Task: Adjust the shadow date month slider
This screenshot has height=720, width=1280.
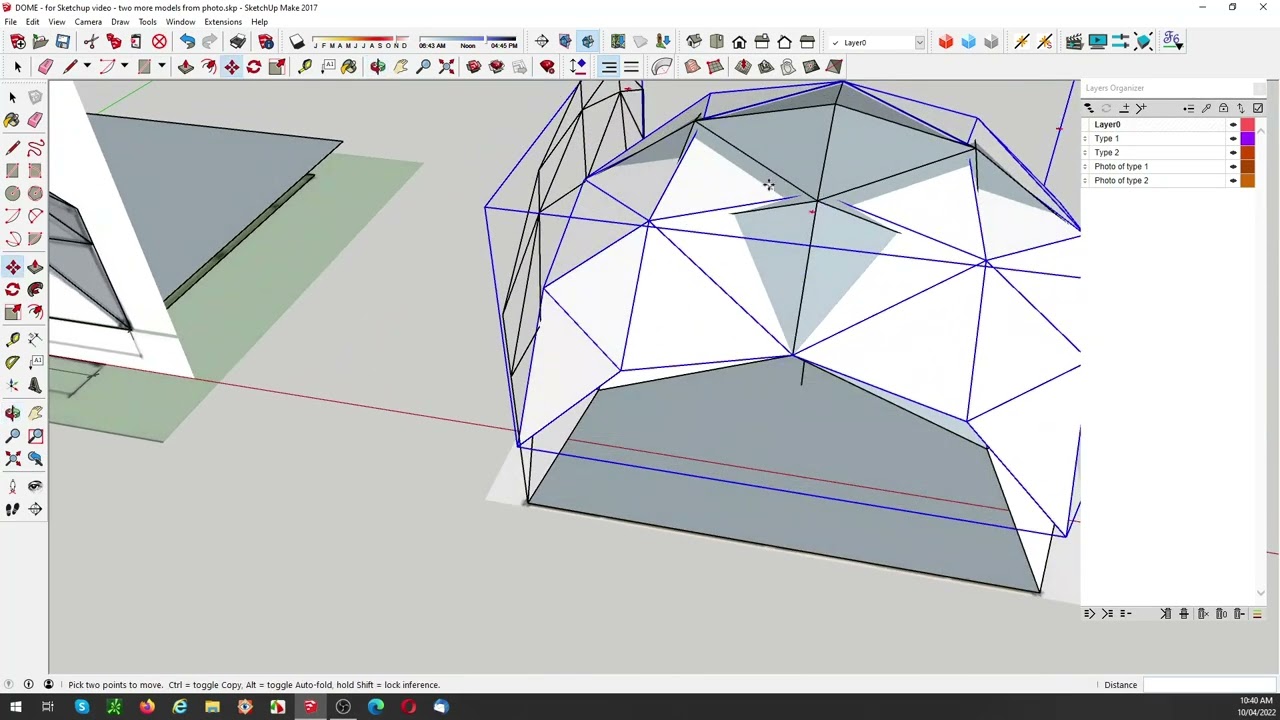Action: pos(360,43)
